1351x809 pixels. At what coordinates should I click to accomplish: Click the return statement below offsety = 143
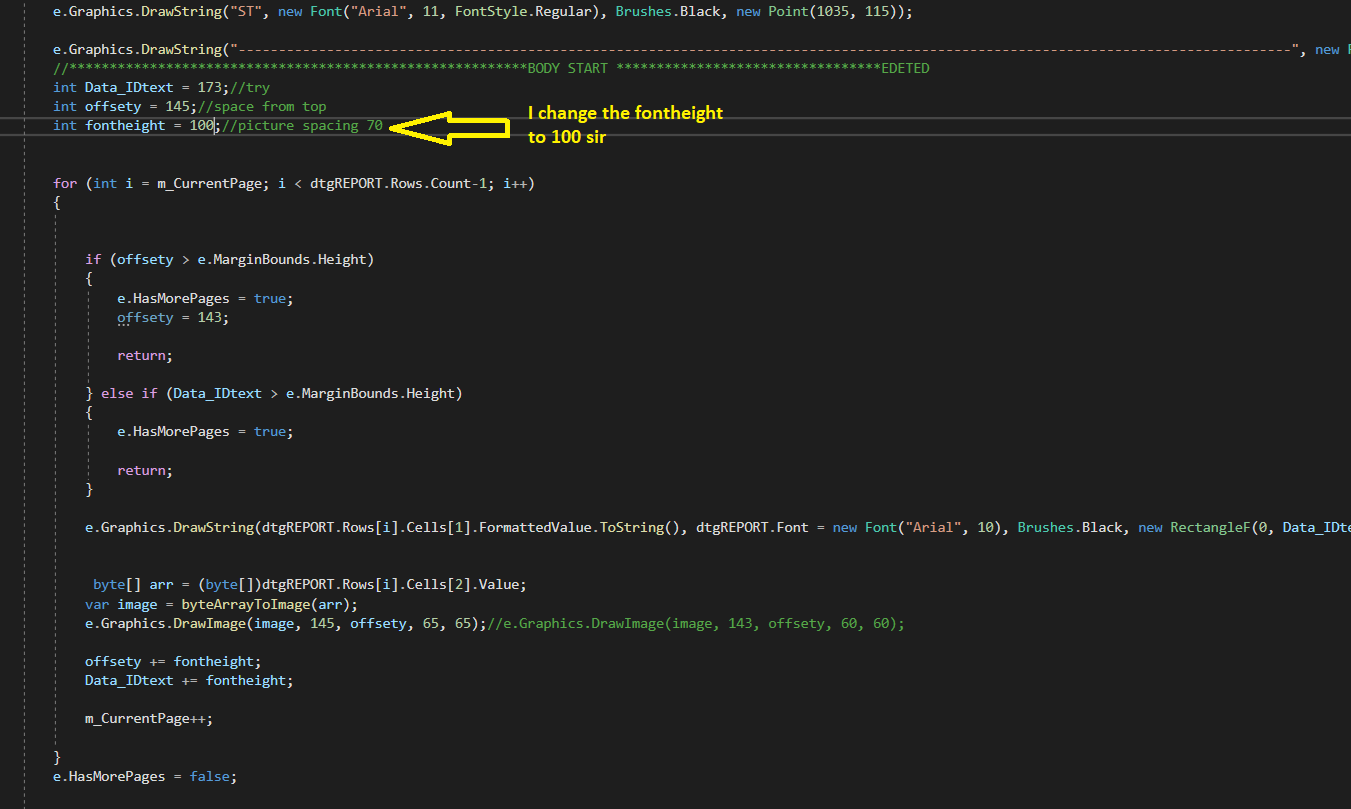point(145,355)
